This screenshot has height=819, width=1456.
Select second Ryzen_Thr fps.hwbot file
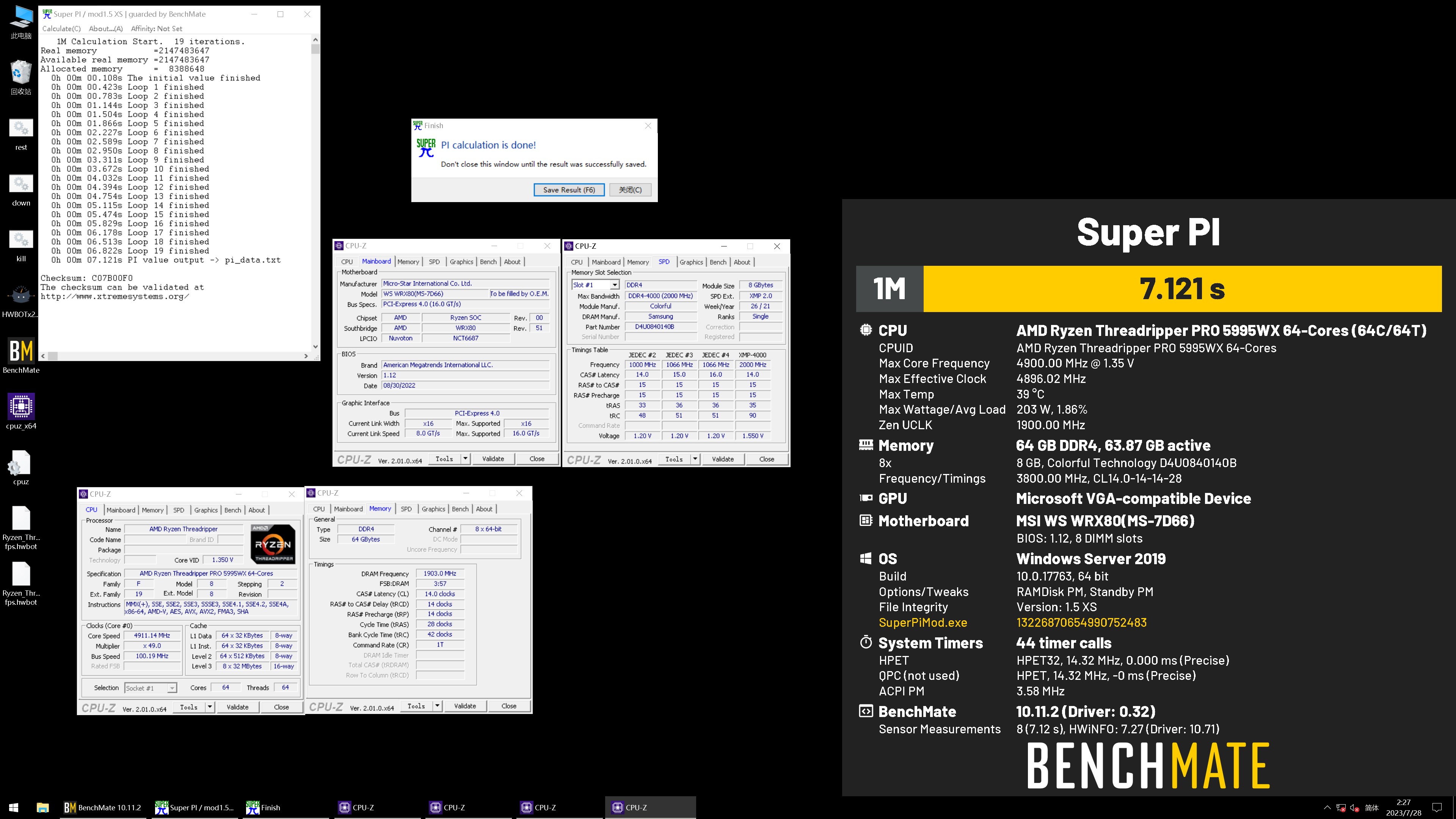click(21, 583)
